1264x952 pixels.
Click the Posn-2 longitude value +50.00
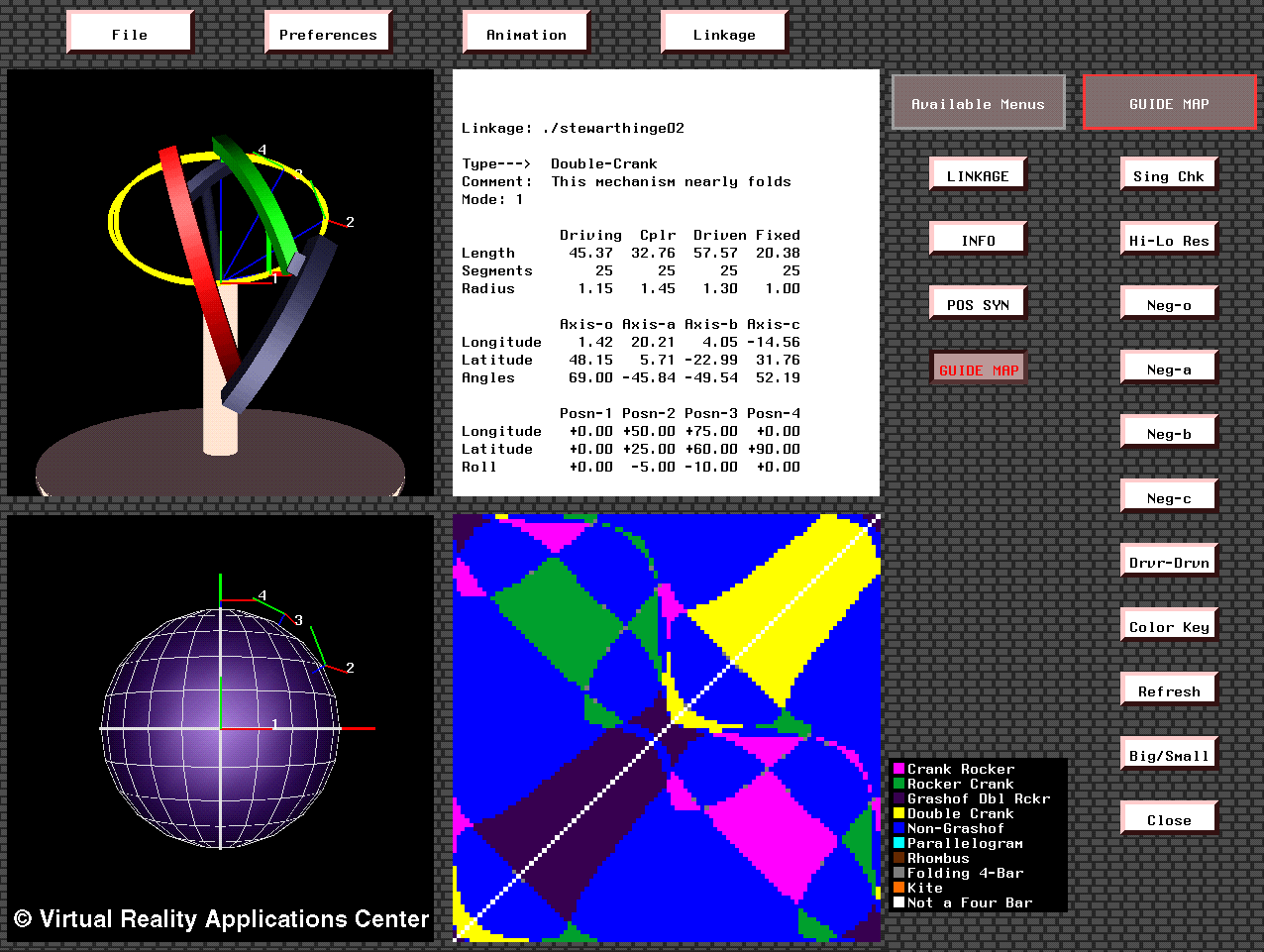tap(649, 431)
